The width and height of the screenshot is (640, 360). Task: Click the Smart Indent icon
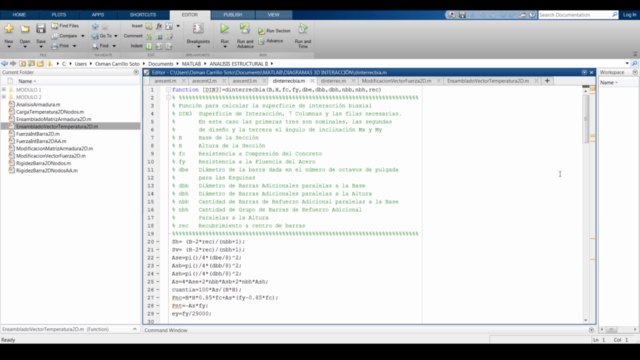pyautogui.click(x=149, y=46)
